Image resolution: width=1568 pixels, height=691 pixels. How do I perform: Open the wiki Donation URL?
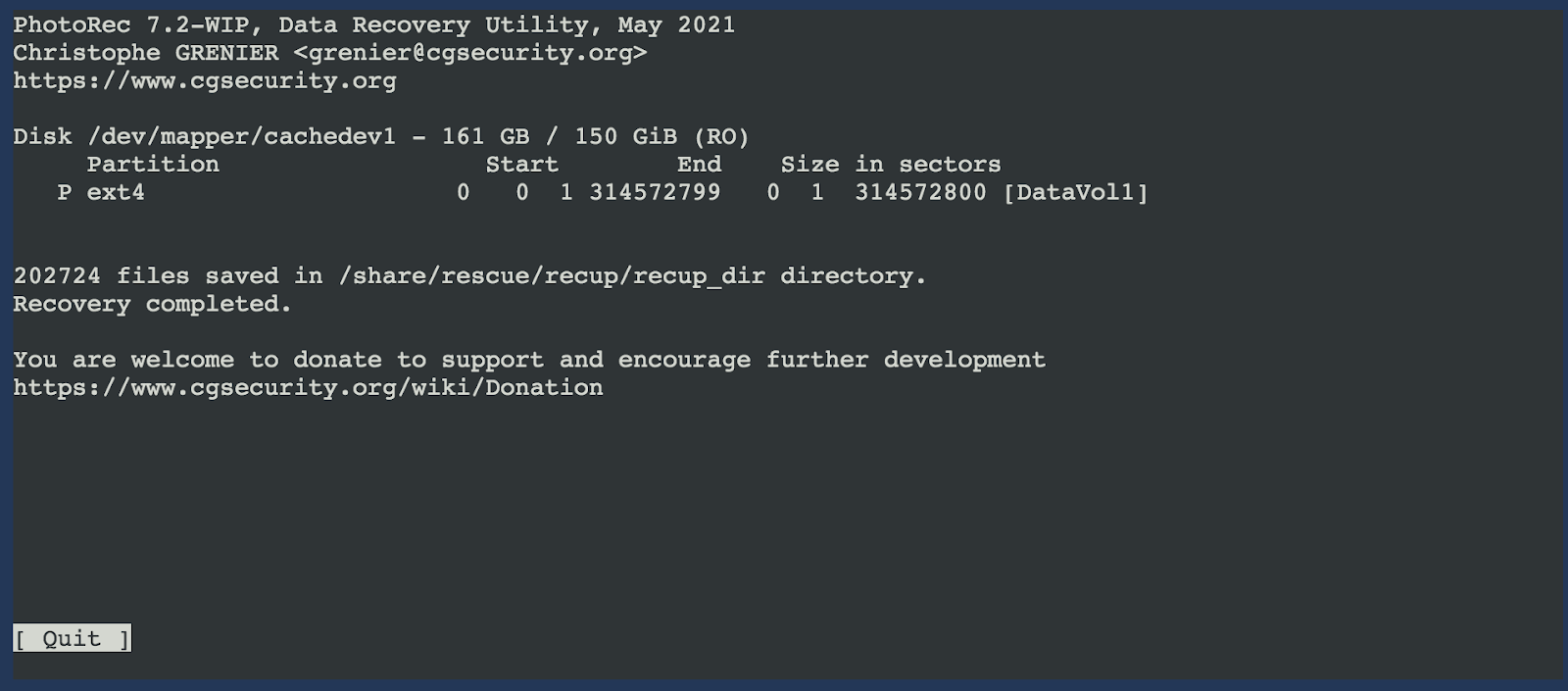coord(308,387)
